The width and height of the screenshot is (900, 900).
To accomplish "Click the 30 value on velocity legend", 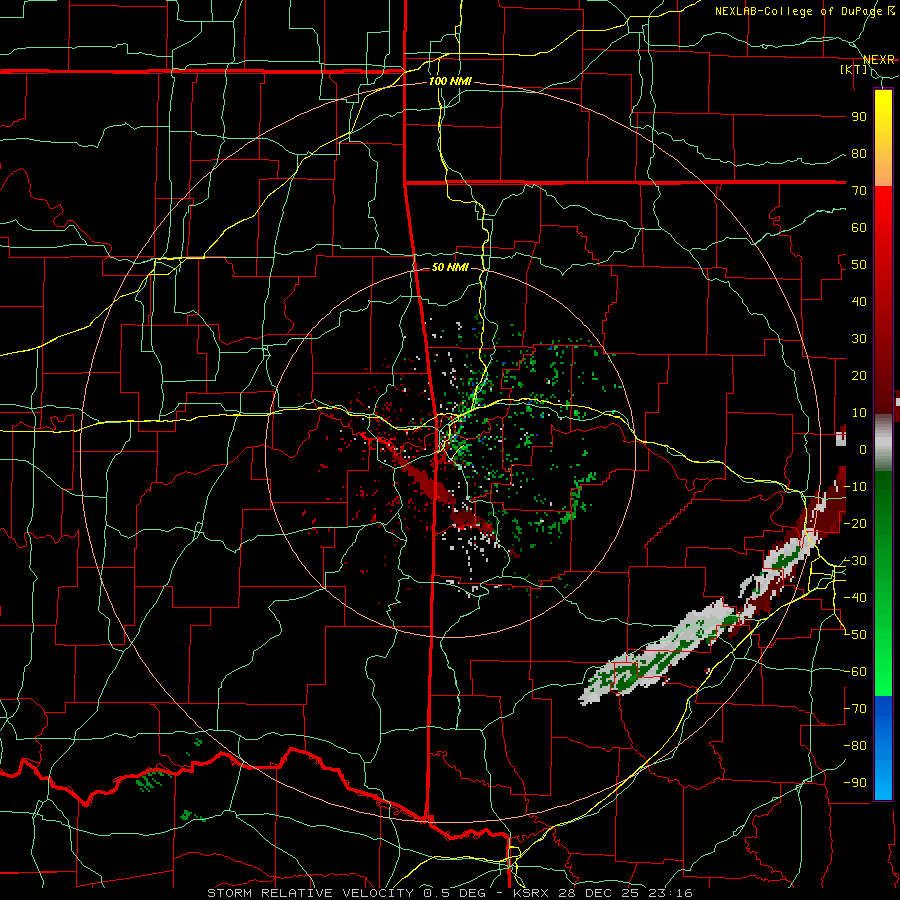I will coord(859,339).
